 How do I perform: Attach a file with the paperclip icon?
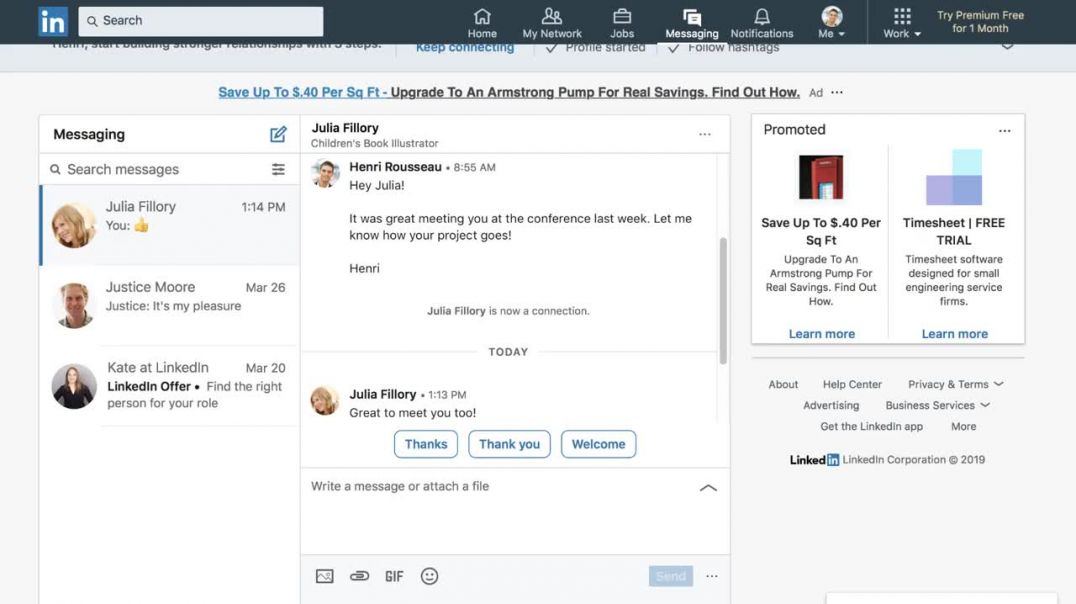tap(360, 577)
